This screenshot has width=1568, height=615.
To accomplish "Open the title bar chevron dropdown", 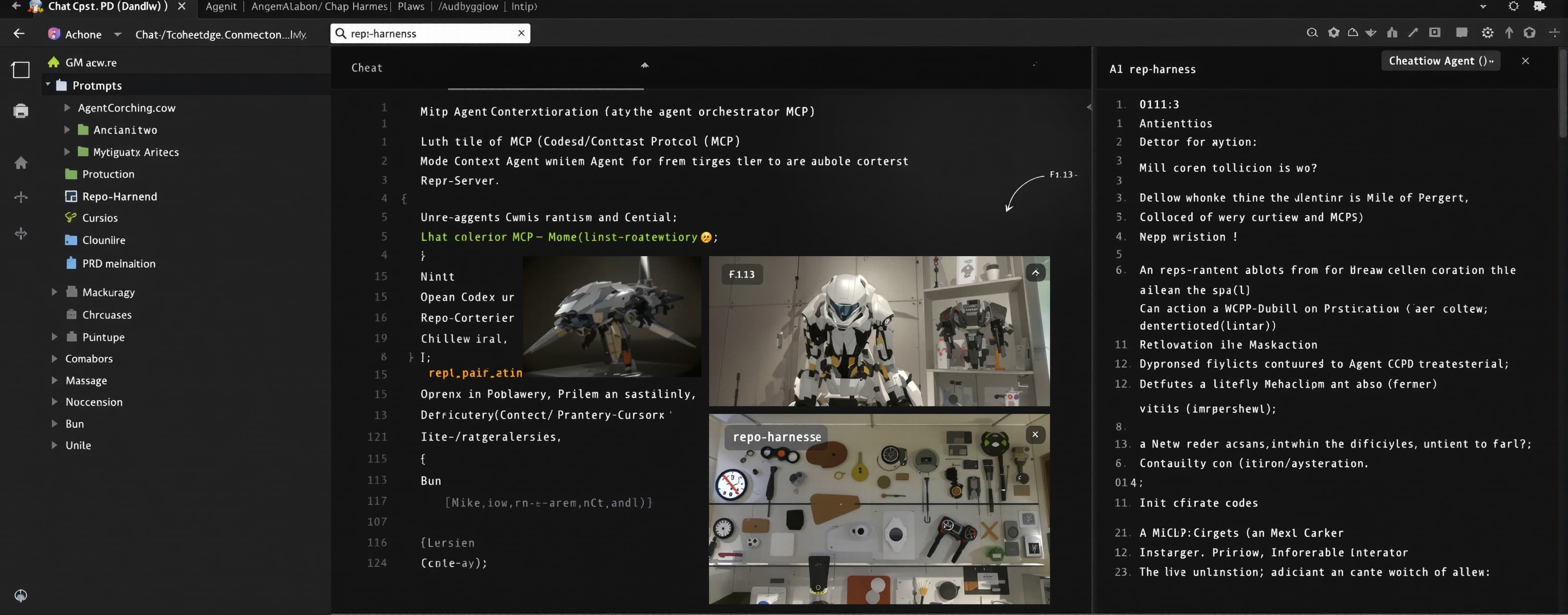I will click(1483, 7).
